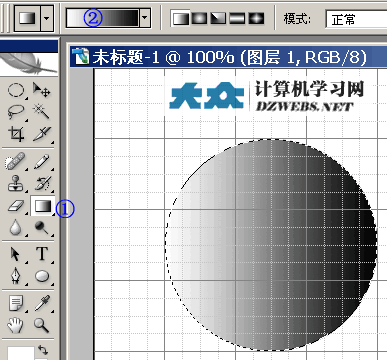Switch to radial gradient style
This screenshot has width=387, height=360.
click(199, 19)
